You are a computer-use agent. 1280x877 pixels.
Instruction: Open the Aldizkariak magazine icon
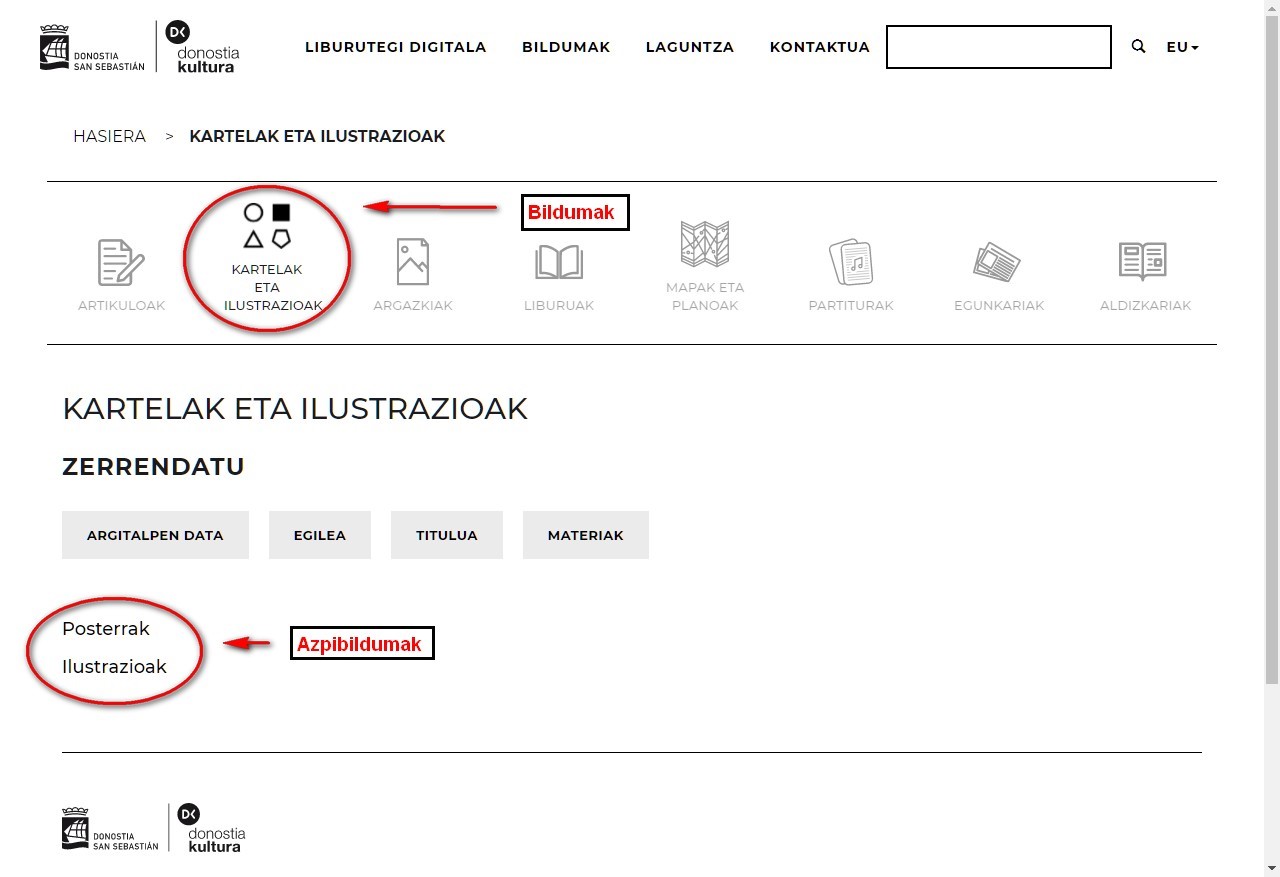coord(1144,262)
